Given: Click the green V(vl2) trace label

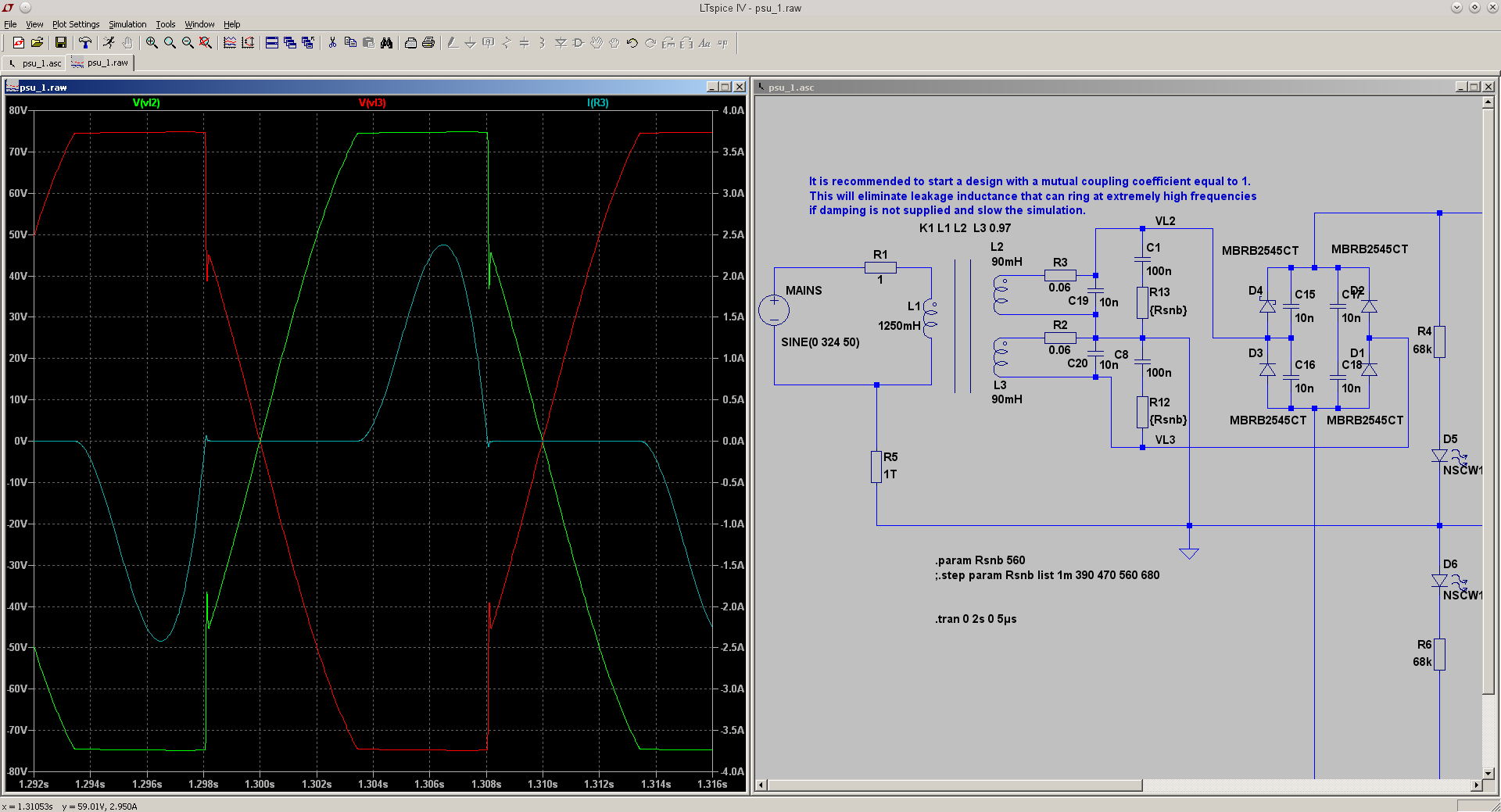Looking at the screenshot, I should coord(146,102).
